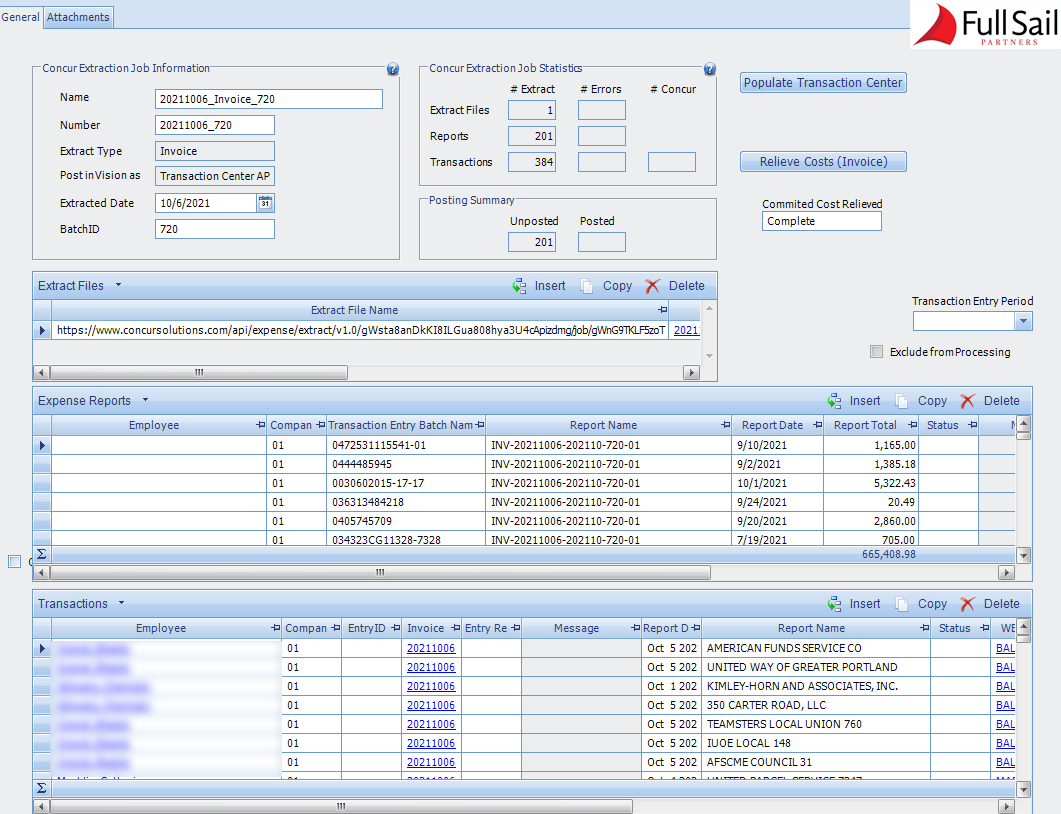Image resolution: width=1061 pixels, height=814 pixels.
Task: Toggle the small checkbox beside the Expense Reports panel
Action: coord(14,561)
